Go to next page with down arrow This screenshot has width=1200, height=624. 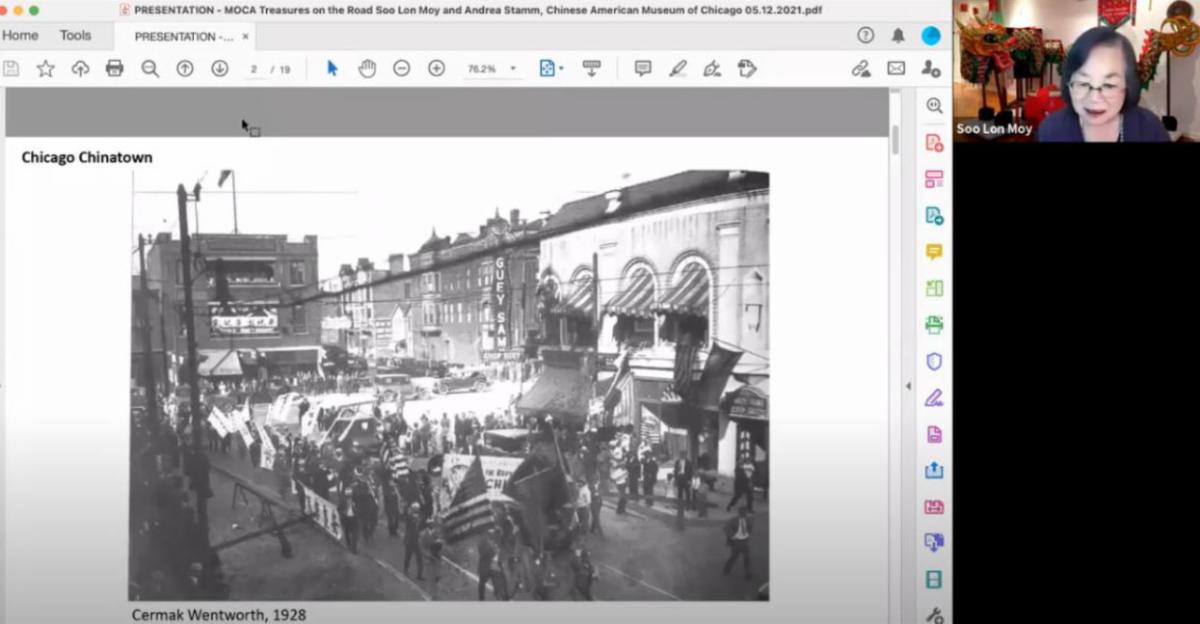pos(219,68)
